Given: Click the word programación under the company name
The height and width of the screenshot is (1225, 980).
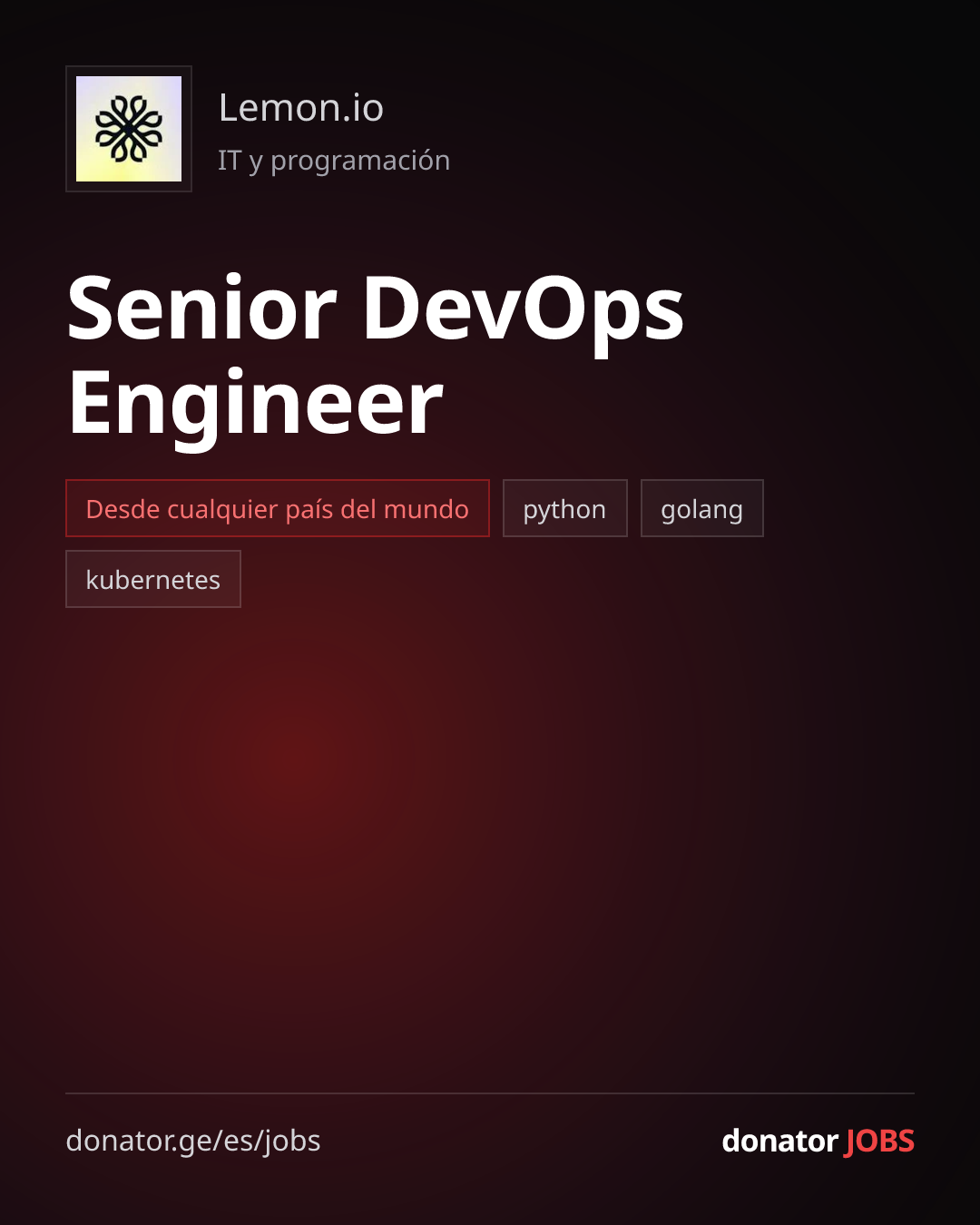Looking at the screenshot, I should pyautogui.click(x=360, y=161).
